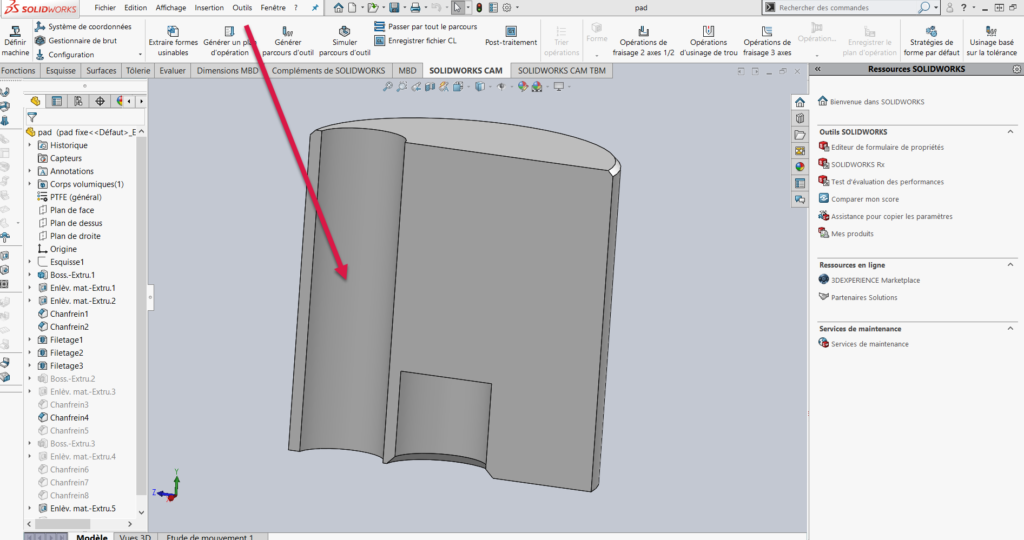Click the Rechercher des commandes search field
The height and width of the screenshot is (540, 1024).
[x=852, y=7]
